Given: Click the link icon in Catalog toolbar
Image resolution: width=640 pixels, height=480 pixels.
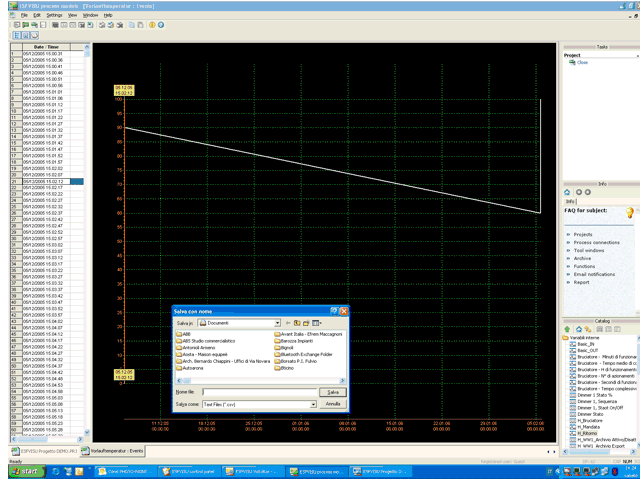Looking at the screenshot, I should (588, 329).
